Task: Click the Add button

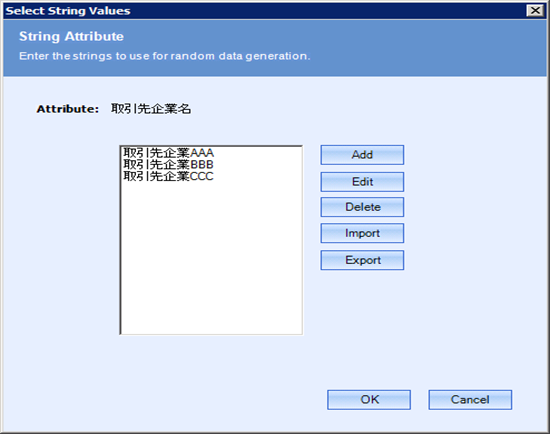Action: click(x=362, y=155)
